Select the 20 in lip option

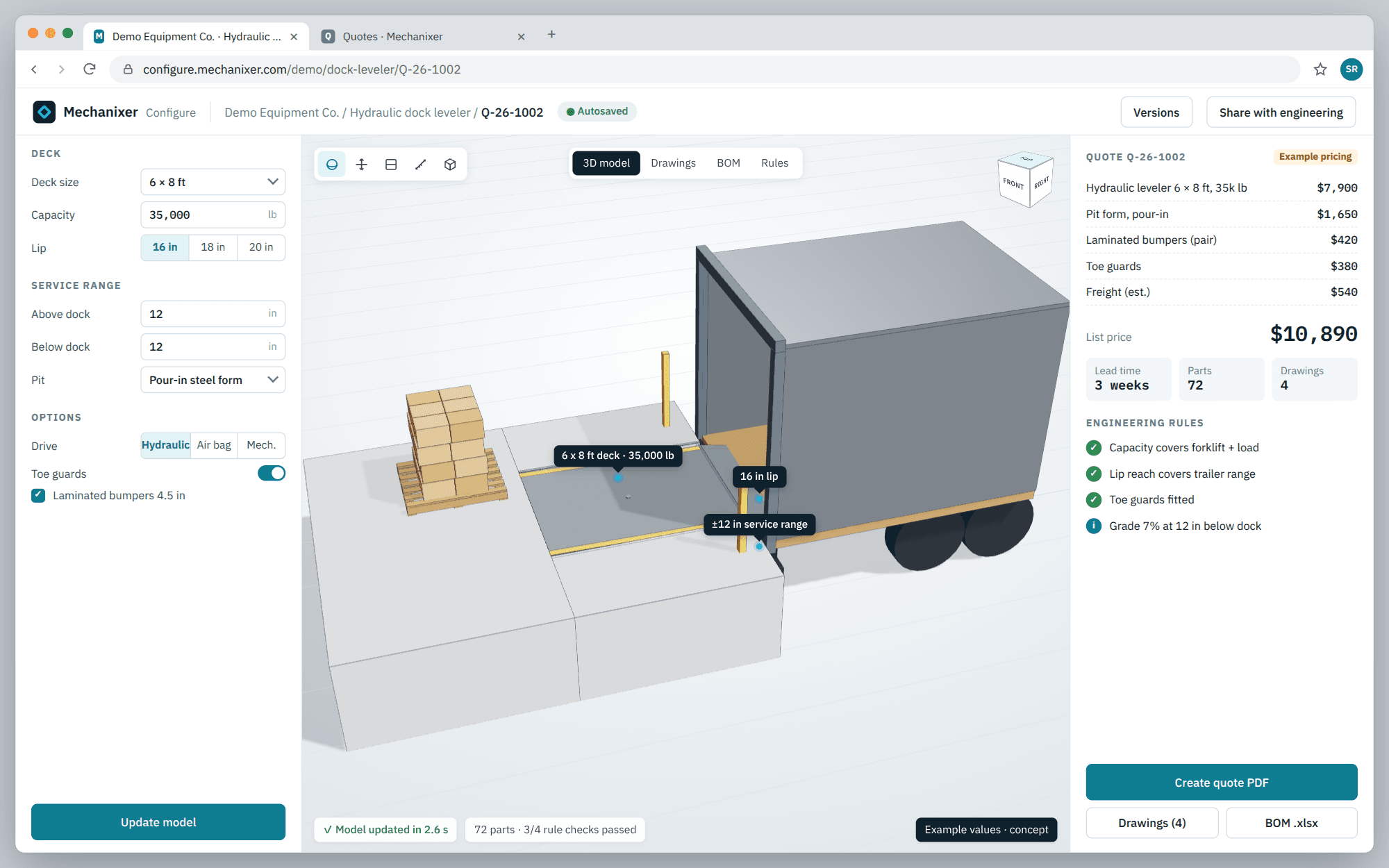[261, 247]
